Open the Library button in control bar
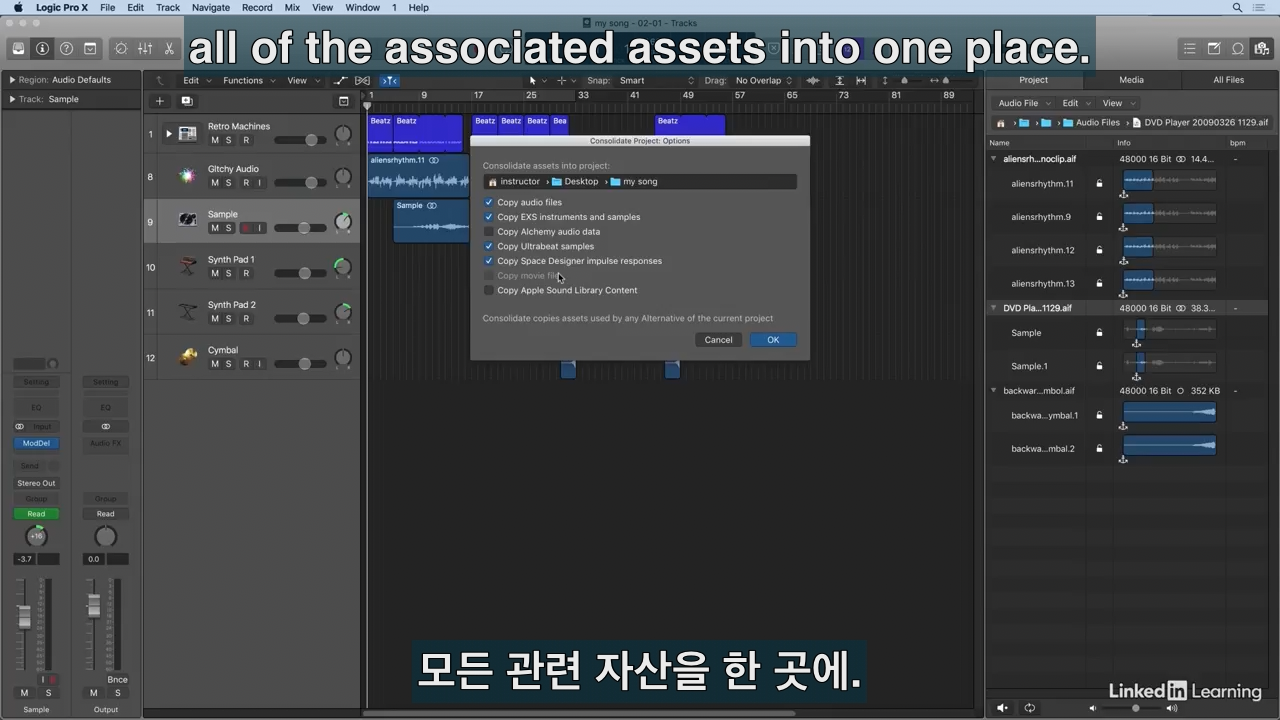The image size is (1280, 720). [18, 48]
